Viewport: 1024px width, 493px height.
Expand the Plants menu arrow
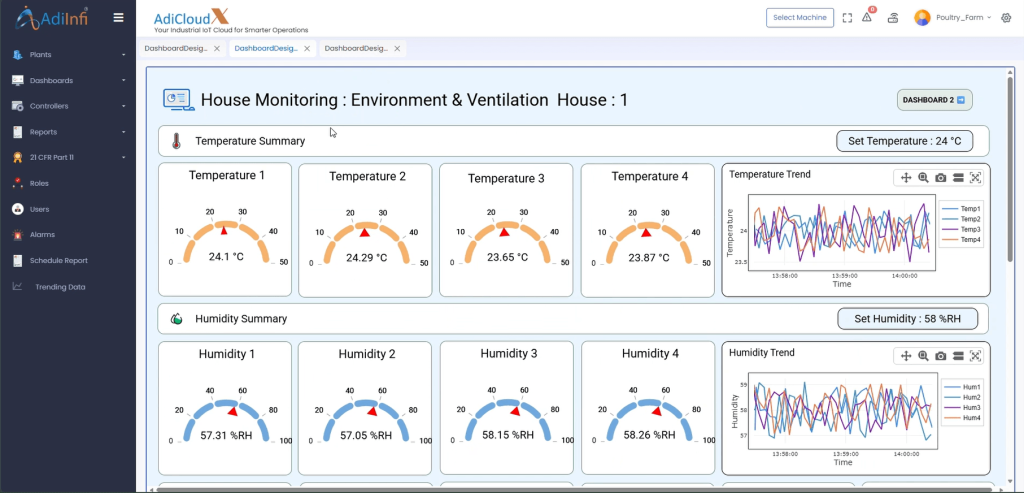tap(123, 55)
